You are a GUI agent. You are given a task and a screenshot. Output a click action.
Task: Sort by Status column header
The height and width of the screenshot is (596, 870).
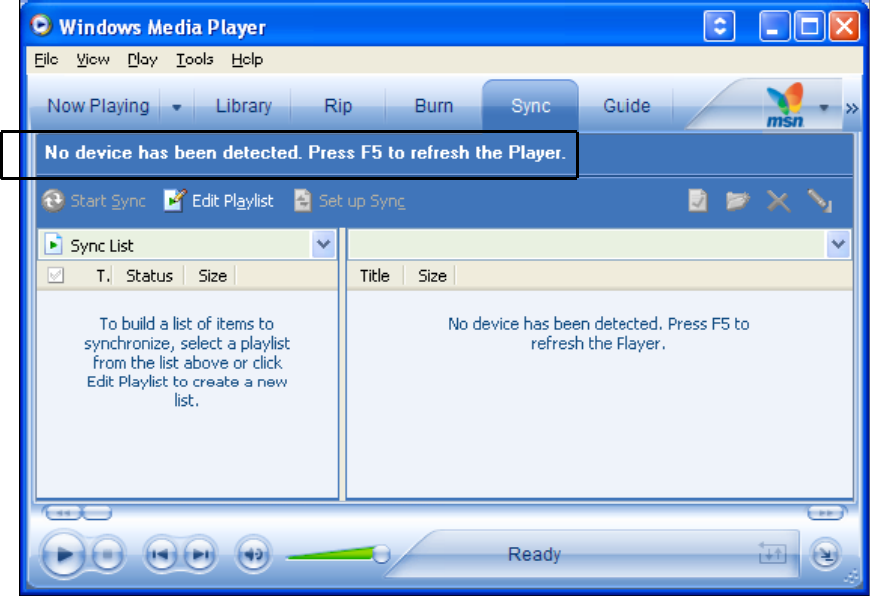(x=149, y=275)
